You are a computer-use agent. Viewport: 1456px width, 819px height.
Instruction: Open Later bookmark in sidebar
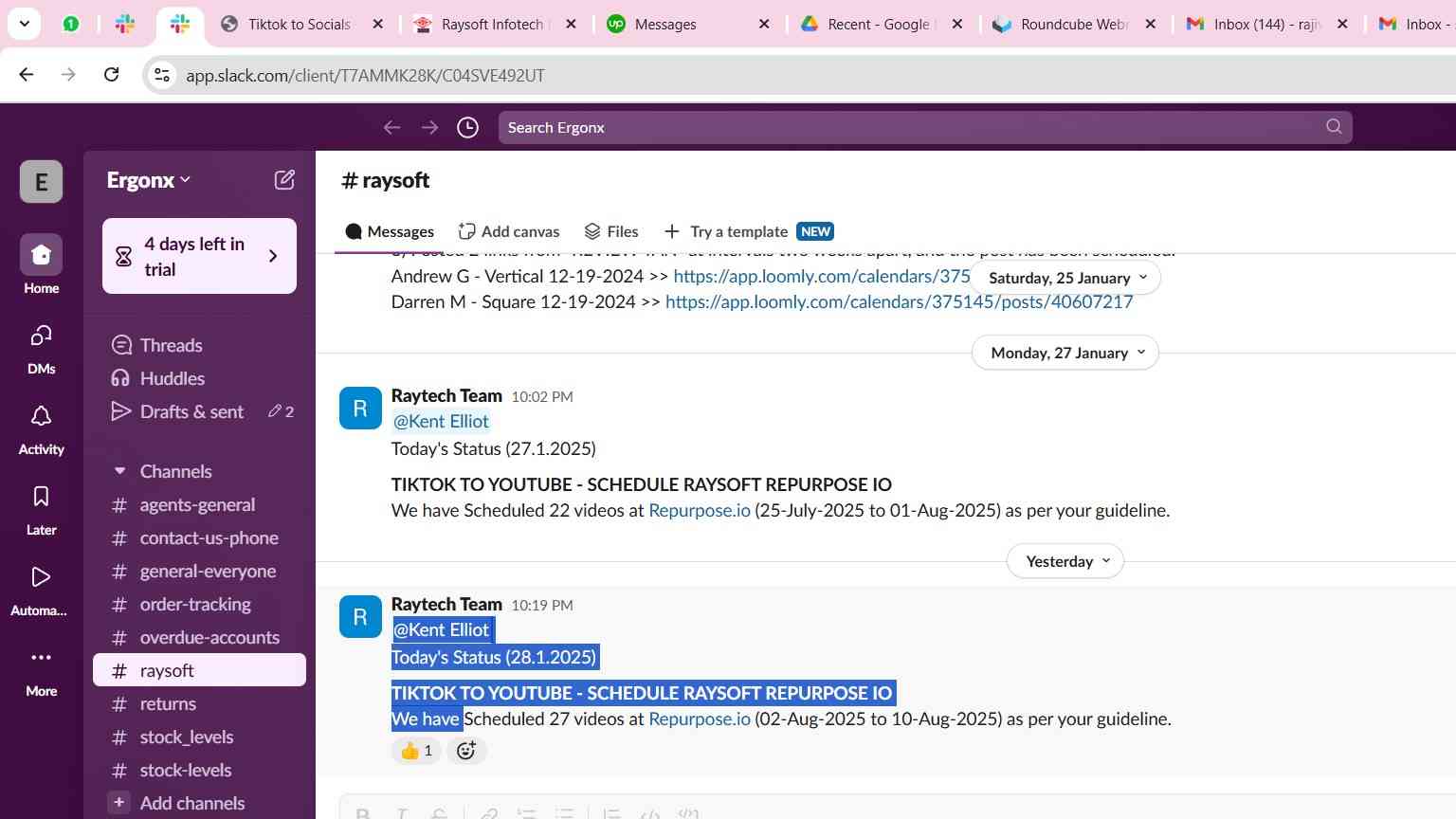pyautogui.click(x=41, y=509)
